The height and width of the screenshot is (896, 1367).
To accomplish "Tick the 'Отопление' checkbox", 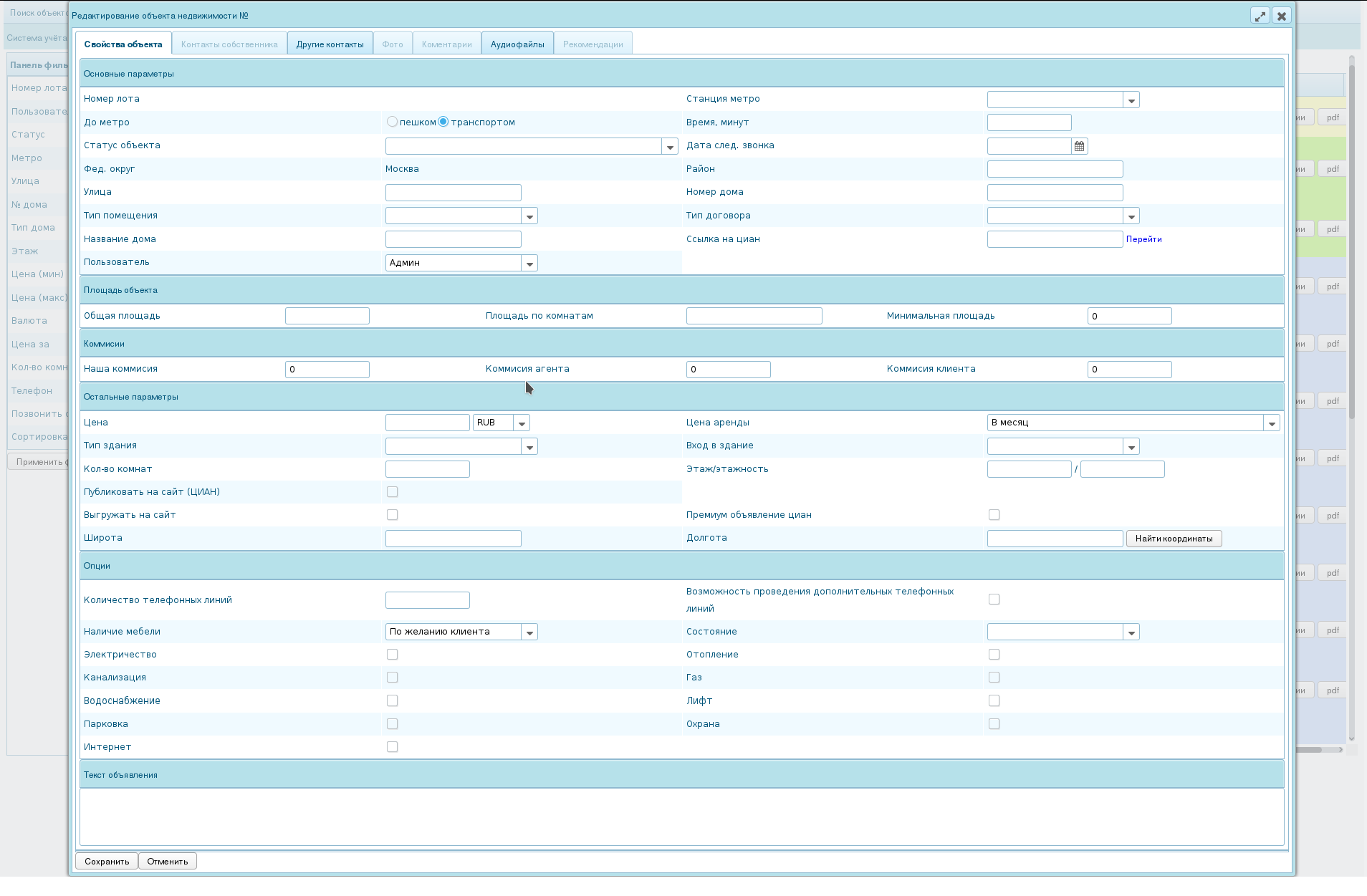I will pos(994,655).
